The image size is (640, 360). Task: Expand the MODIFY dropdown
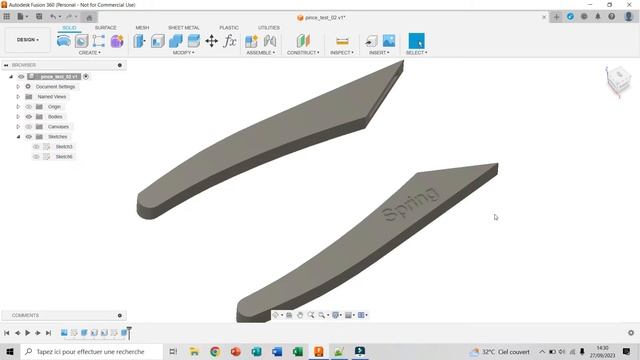[183, 53]
